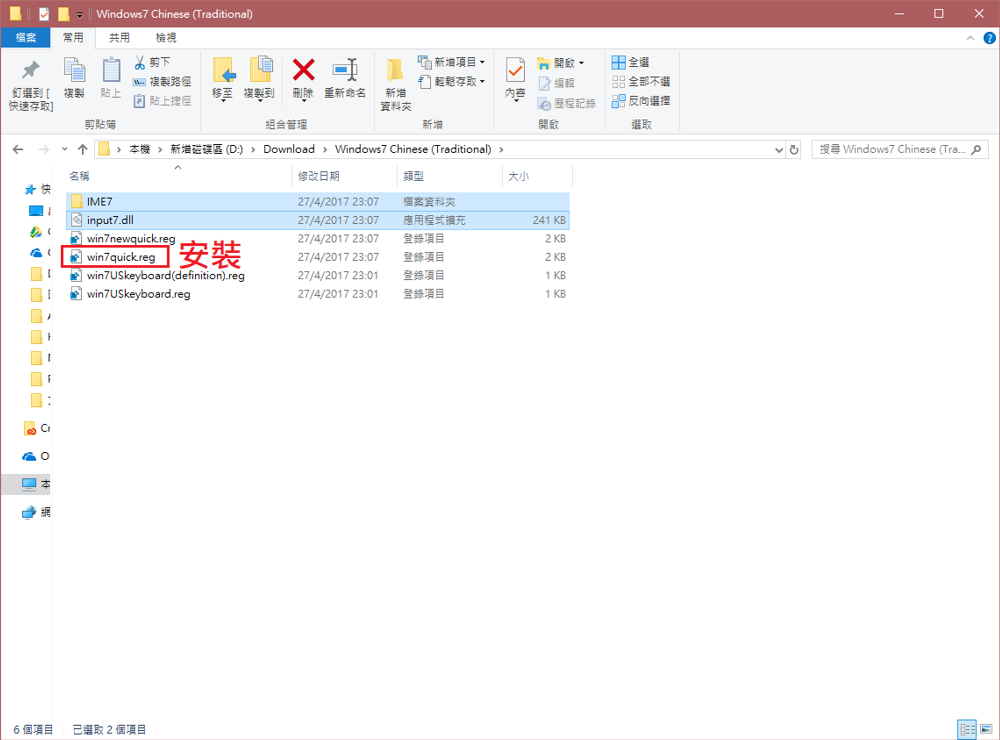The width and height of the screenshot is (1000, 740).
Task: Click Download in the address breadcrumb
Action: point(289,149)
